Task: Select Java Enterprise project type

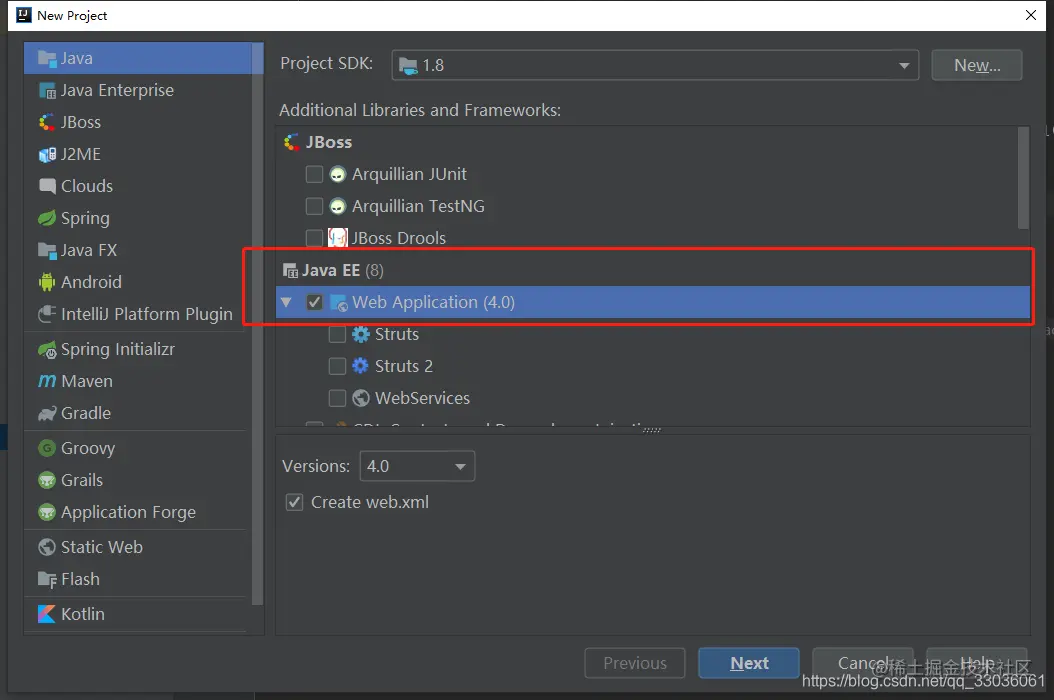Action: point(138,90)
